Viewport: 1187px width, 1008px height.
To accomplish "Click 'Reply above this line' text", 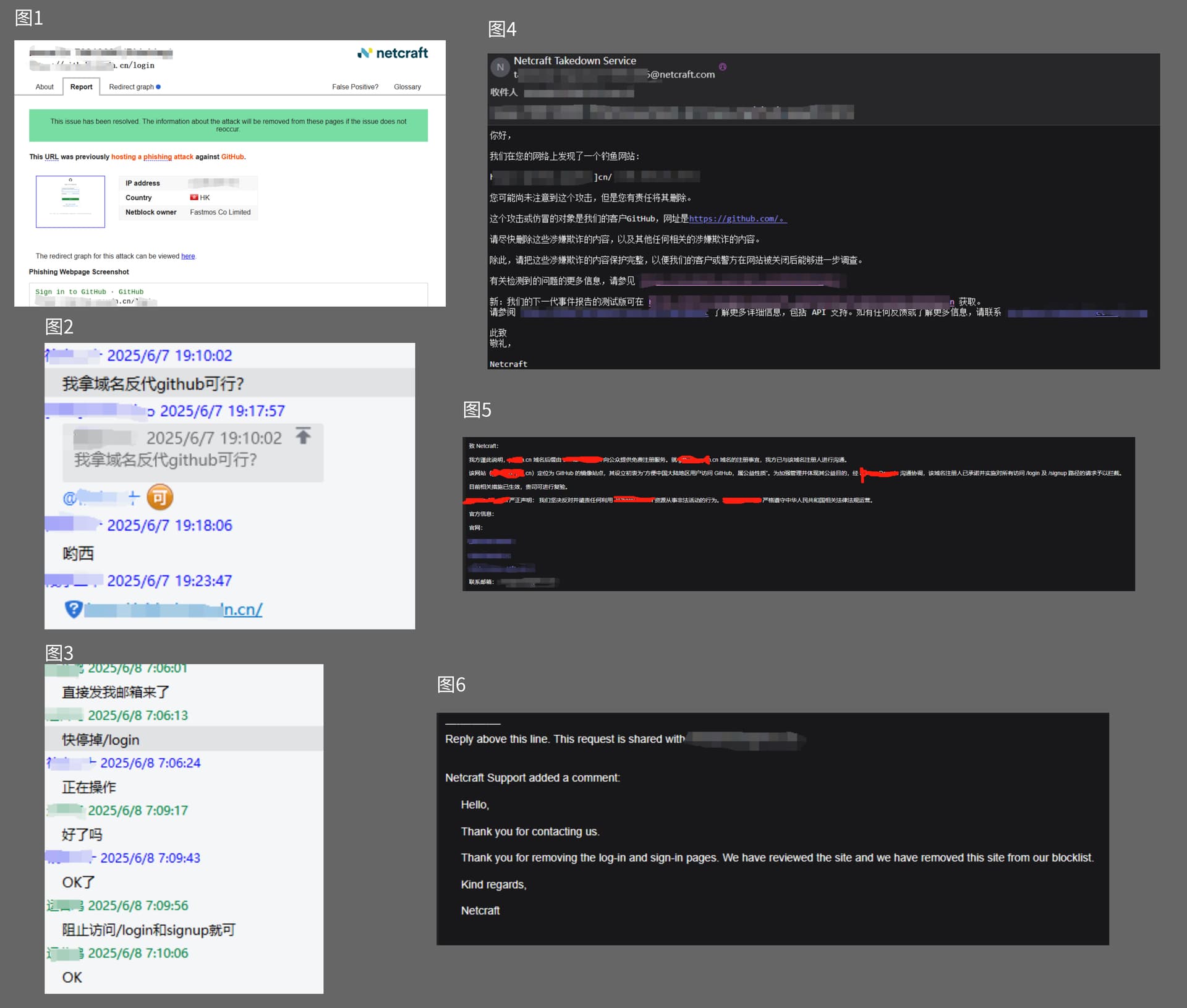I will 498,739.
